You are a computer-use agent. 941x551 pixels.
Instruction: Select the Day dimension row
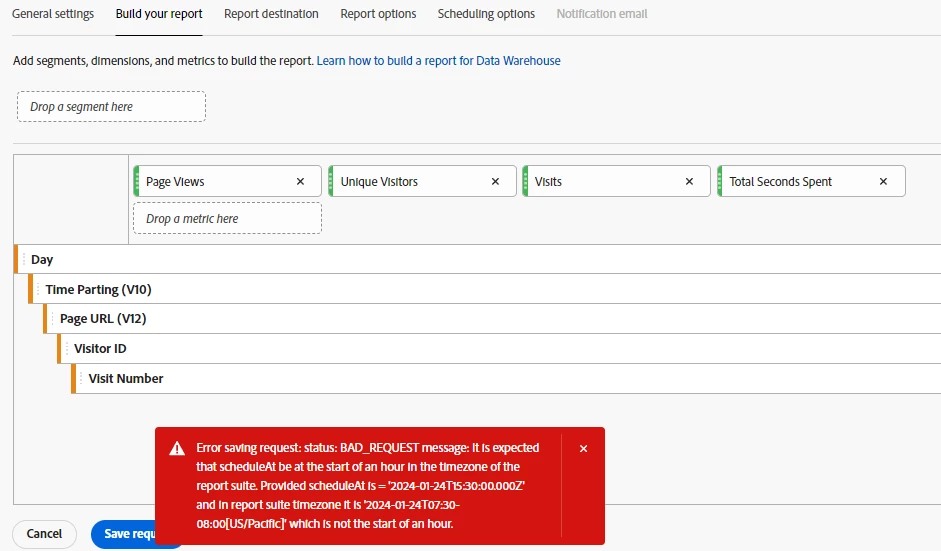pos(478,259)
